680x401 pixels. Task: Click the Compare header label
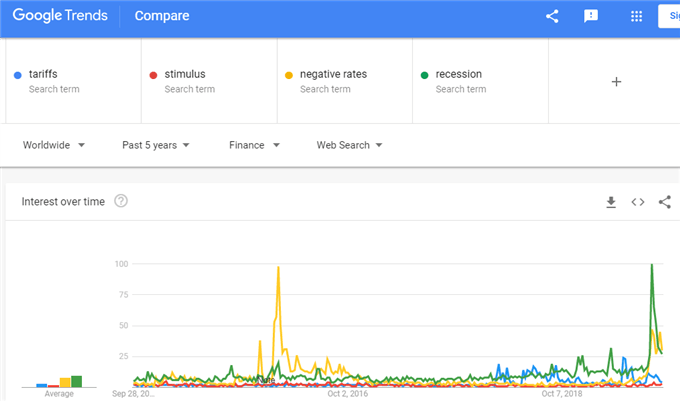[162, 16]
